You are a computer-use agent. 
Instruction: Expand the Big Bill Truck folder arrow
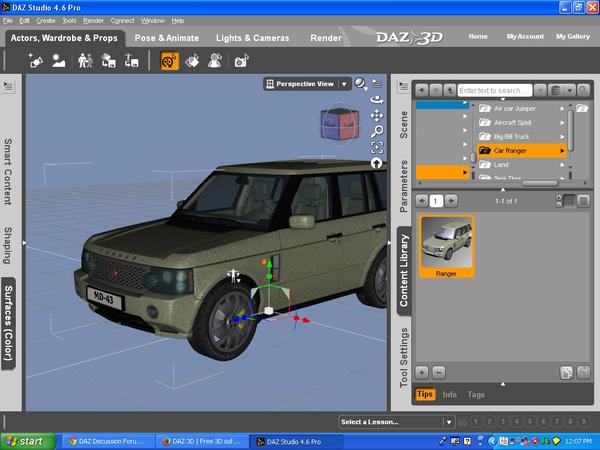562,137
